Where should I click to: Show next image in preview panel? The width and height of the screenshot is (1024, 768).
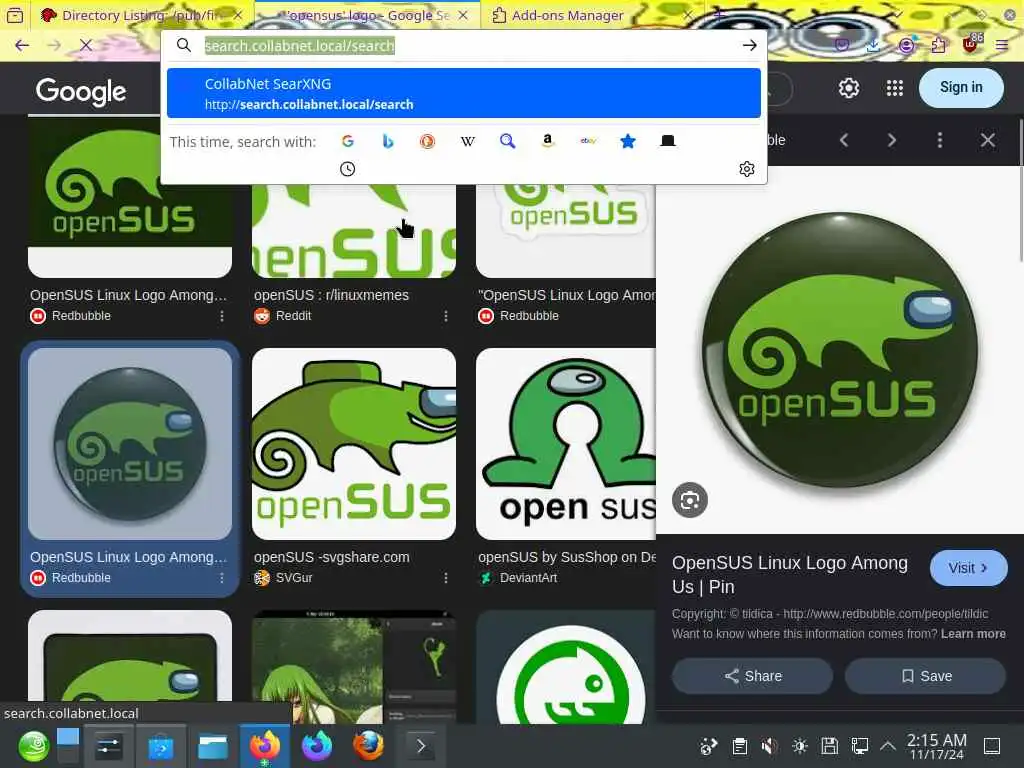tap(891, 140)
